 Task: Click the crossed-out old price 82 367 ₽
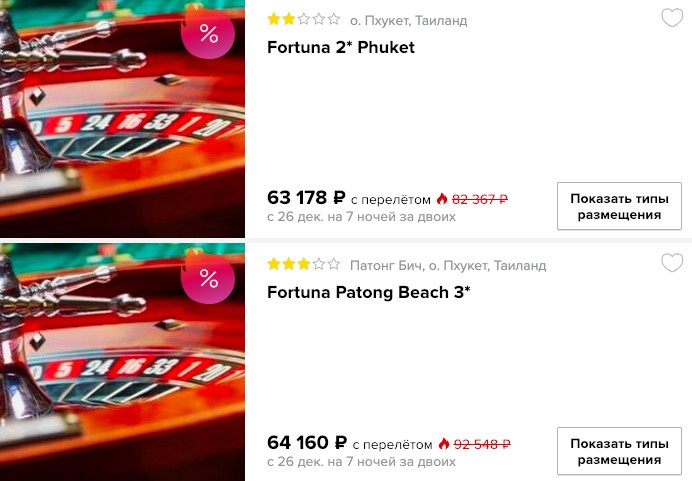(x=480, y=199)
